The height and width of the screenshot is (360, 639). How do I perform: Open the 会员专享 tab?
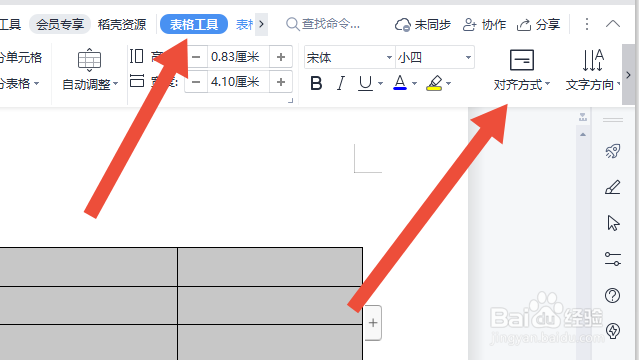tap(59, 24)
